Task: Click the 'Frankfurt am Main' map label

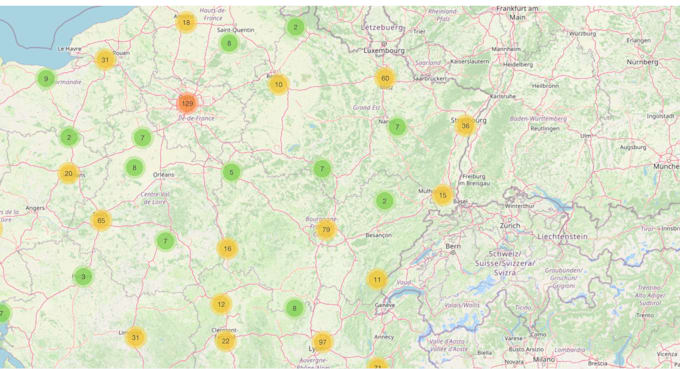Action: (x=517, y=13)
